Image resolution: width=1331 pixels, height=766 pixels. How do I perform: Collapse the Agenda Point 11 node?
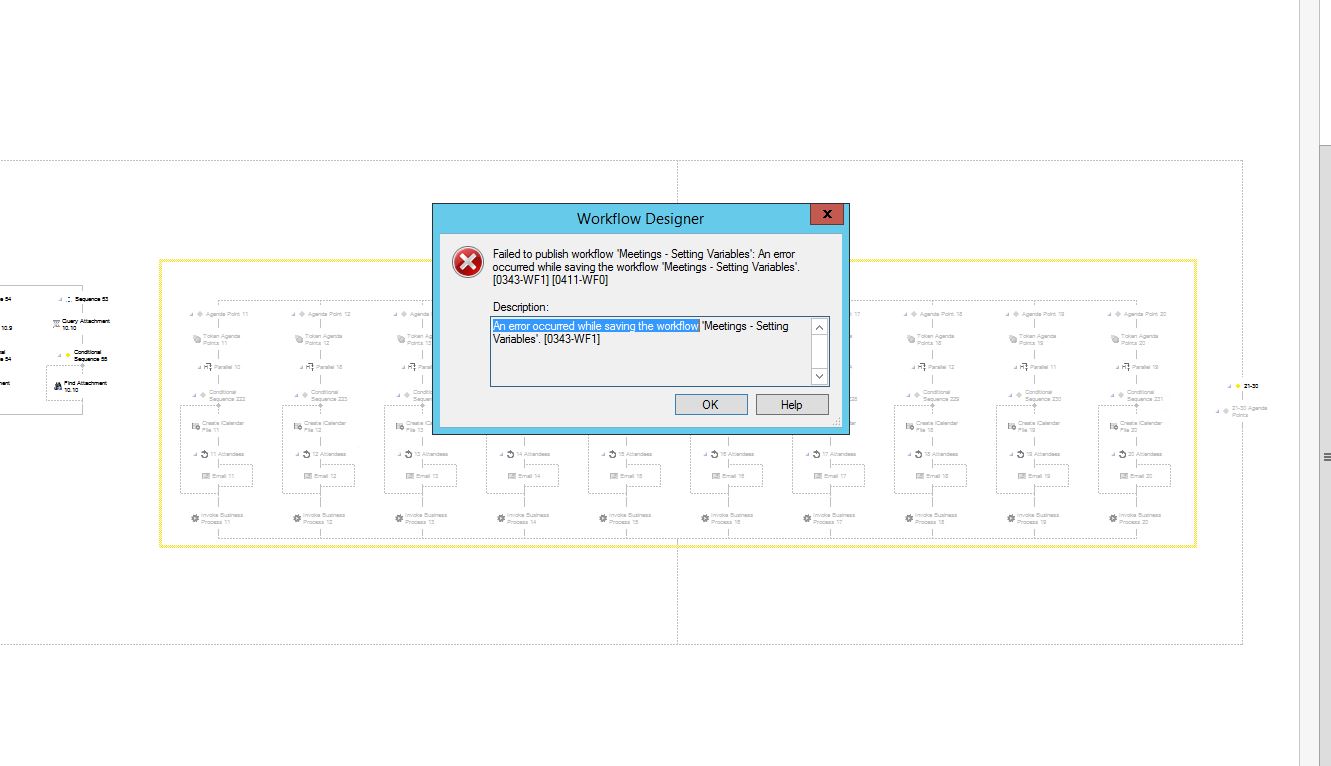[190, 315]
